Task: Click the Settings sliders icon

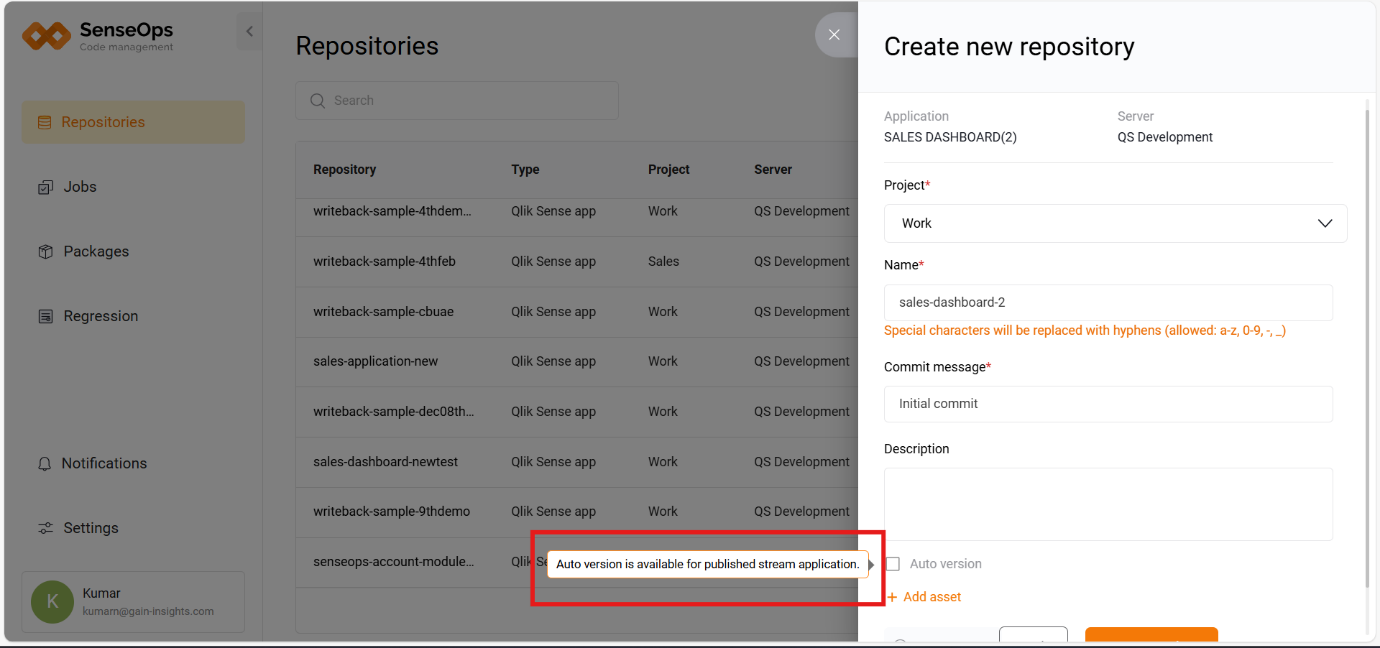Action: click(45, 528)
